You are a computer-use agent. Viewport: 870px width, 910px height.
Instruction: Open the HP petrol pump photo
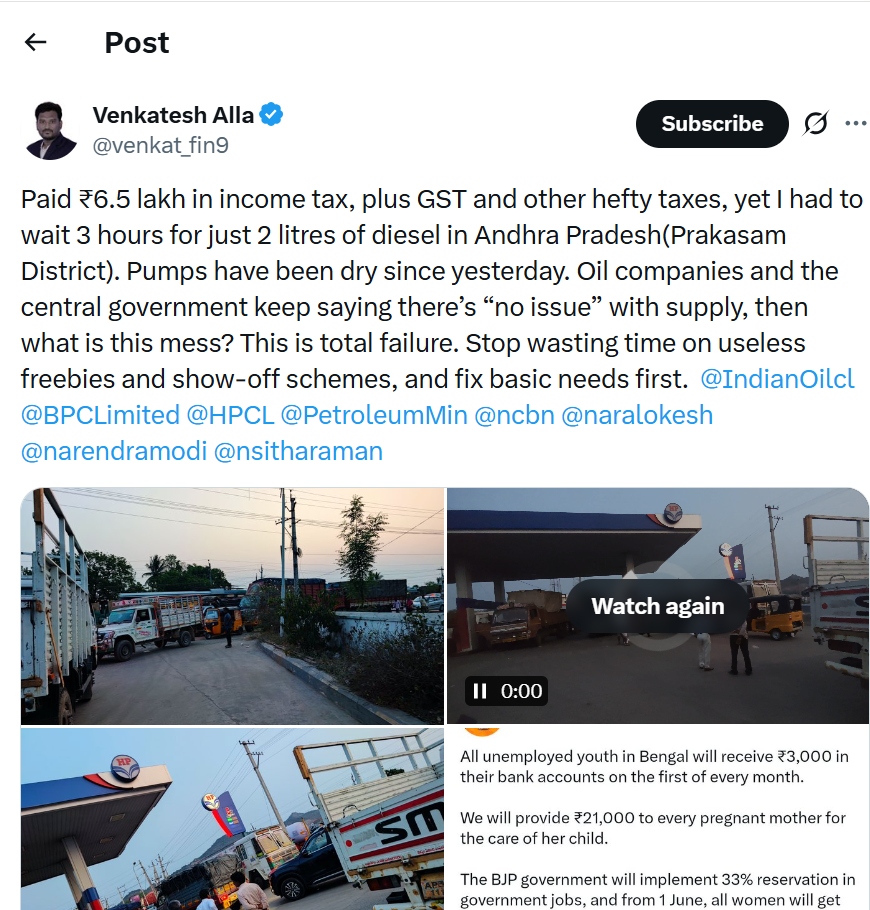232,820
